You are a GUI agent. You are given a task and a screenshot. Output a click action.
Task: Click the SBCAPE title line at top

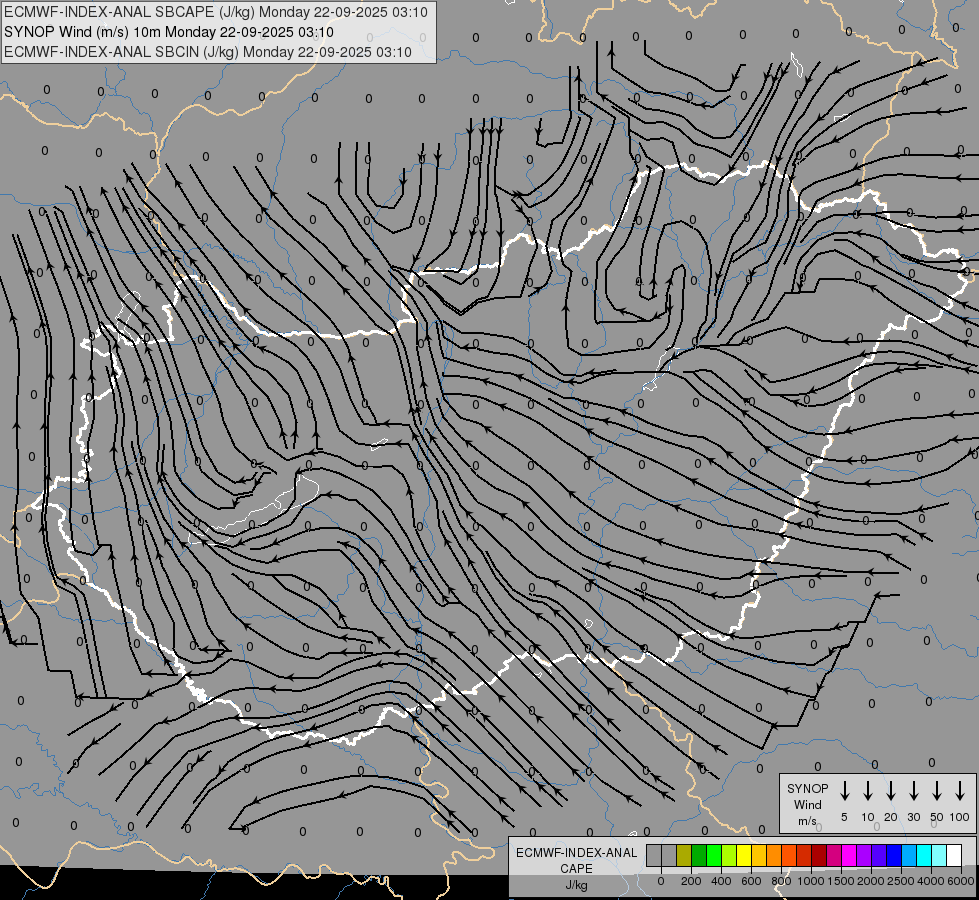point(215,12)
